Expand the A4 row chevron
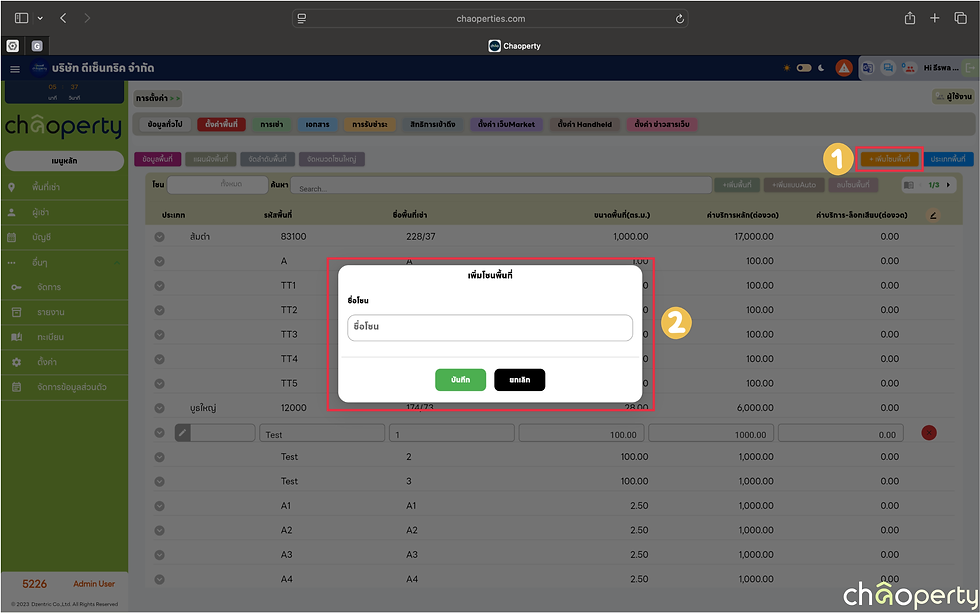 click(x=159, y=579)
